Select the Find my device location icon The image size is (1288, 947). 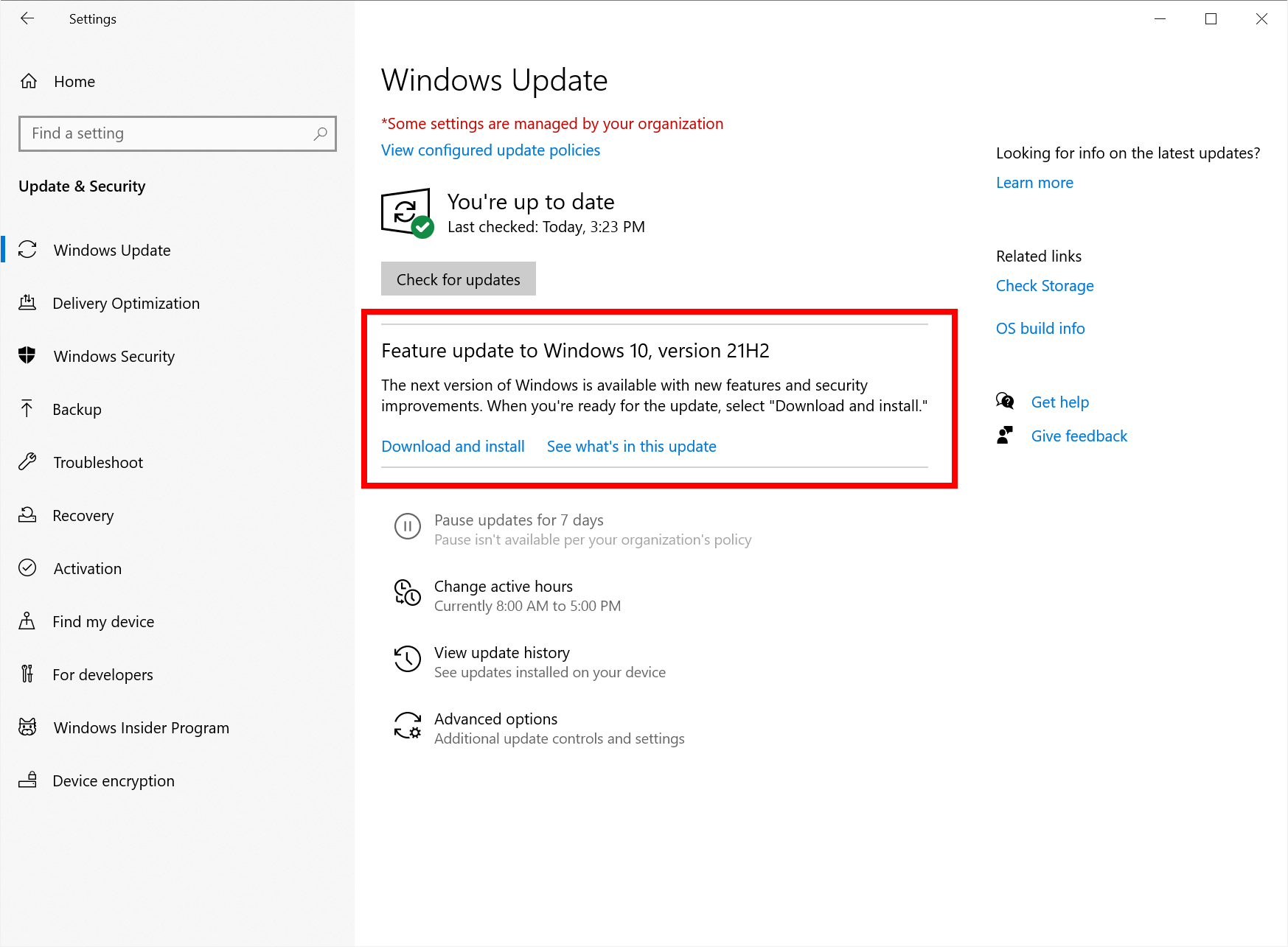(28, 621)
